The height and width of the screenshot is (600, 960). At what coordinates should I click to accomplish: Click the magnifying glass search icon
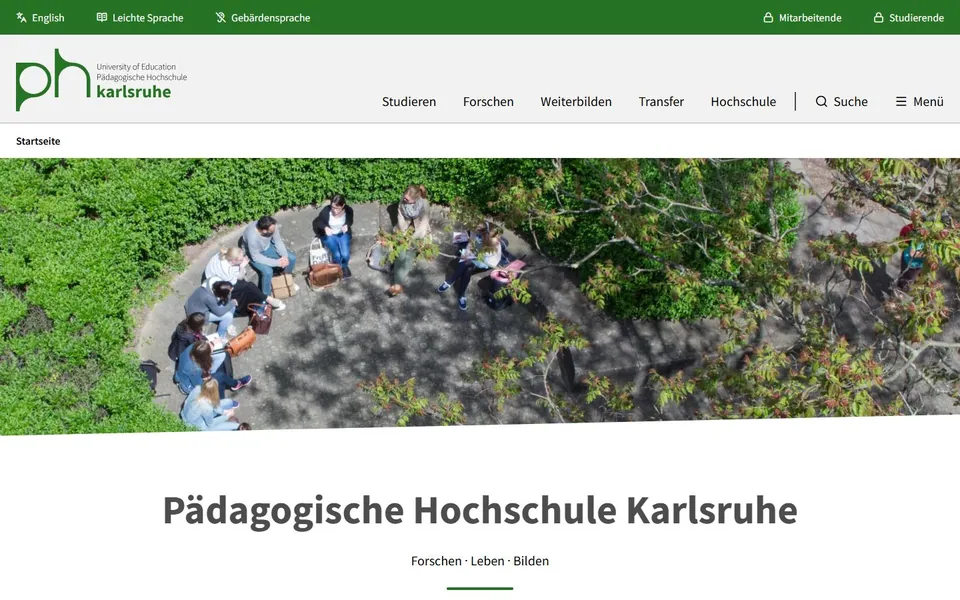pos(821,102)
